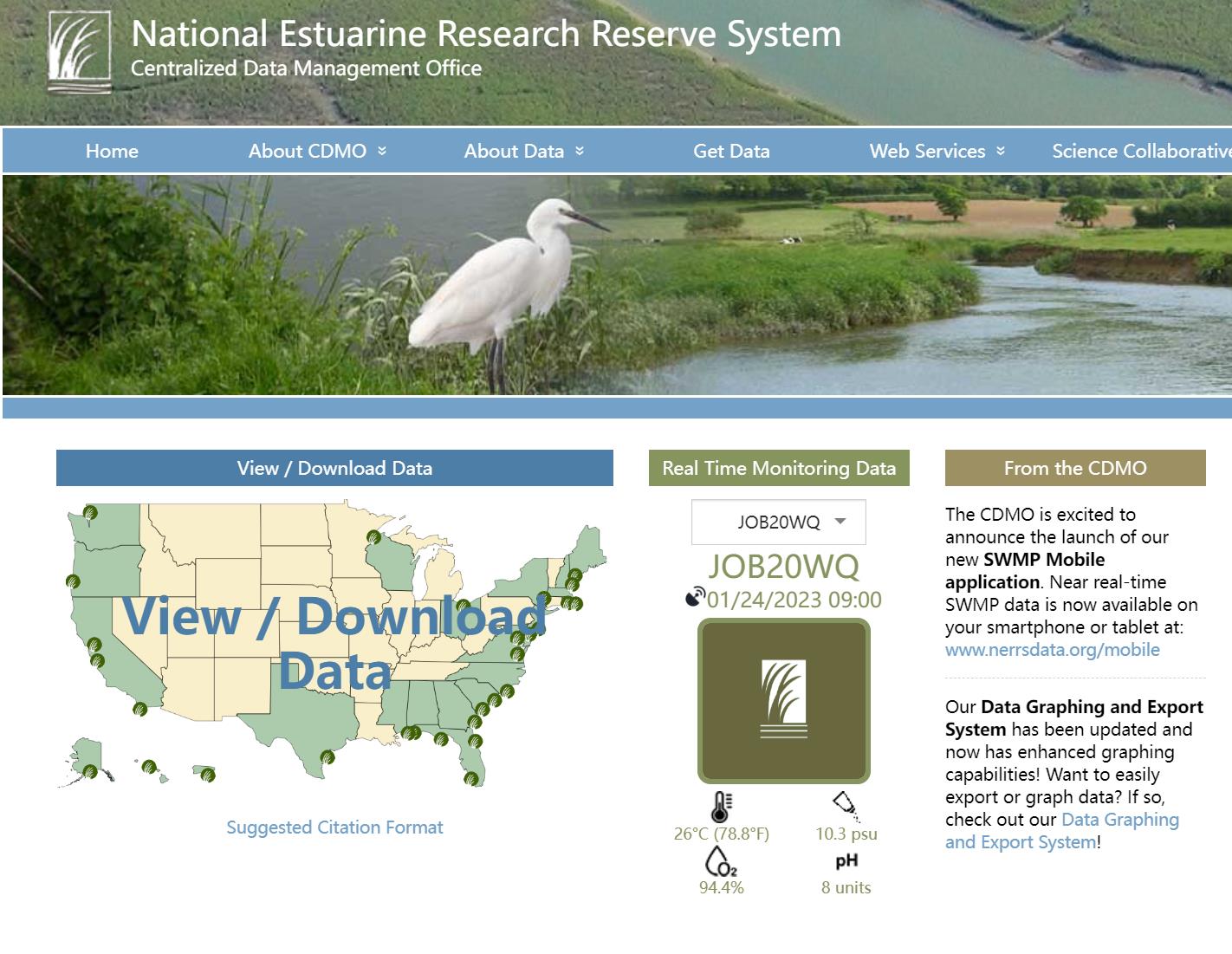This screenshot has width=1232, height=954.
Task: Open the Get Data menu item
Action: click(x=731, y=151)
